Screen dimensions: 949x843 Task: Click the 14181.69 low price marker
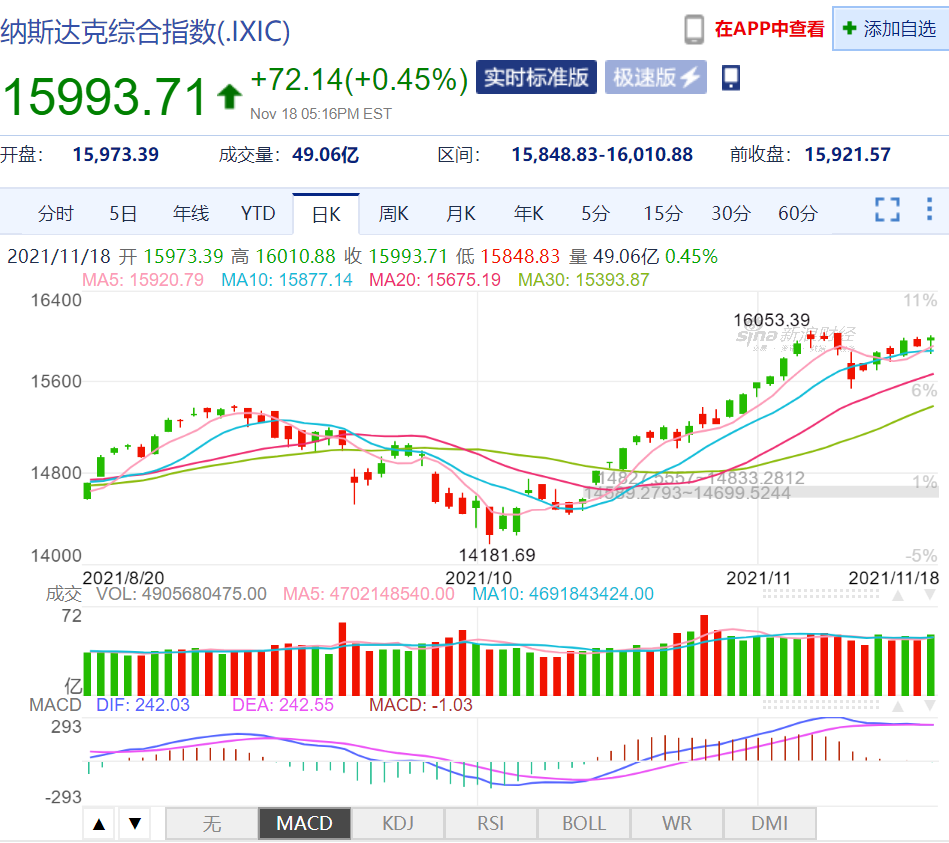pos(497,555)
